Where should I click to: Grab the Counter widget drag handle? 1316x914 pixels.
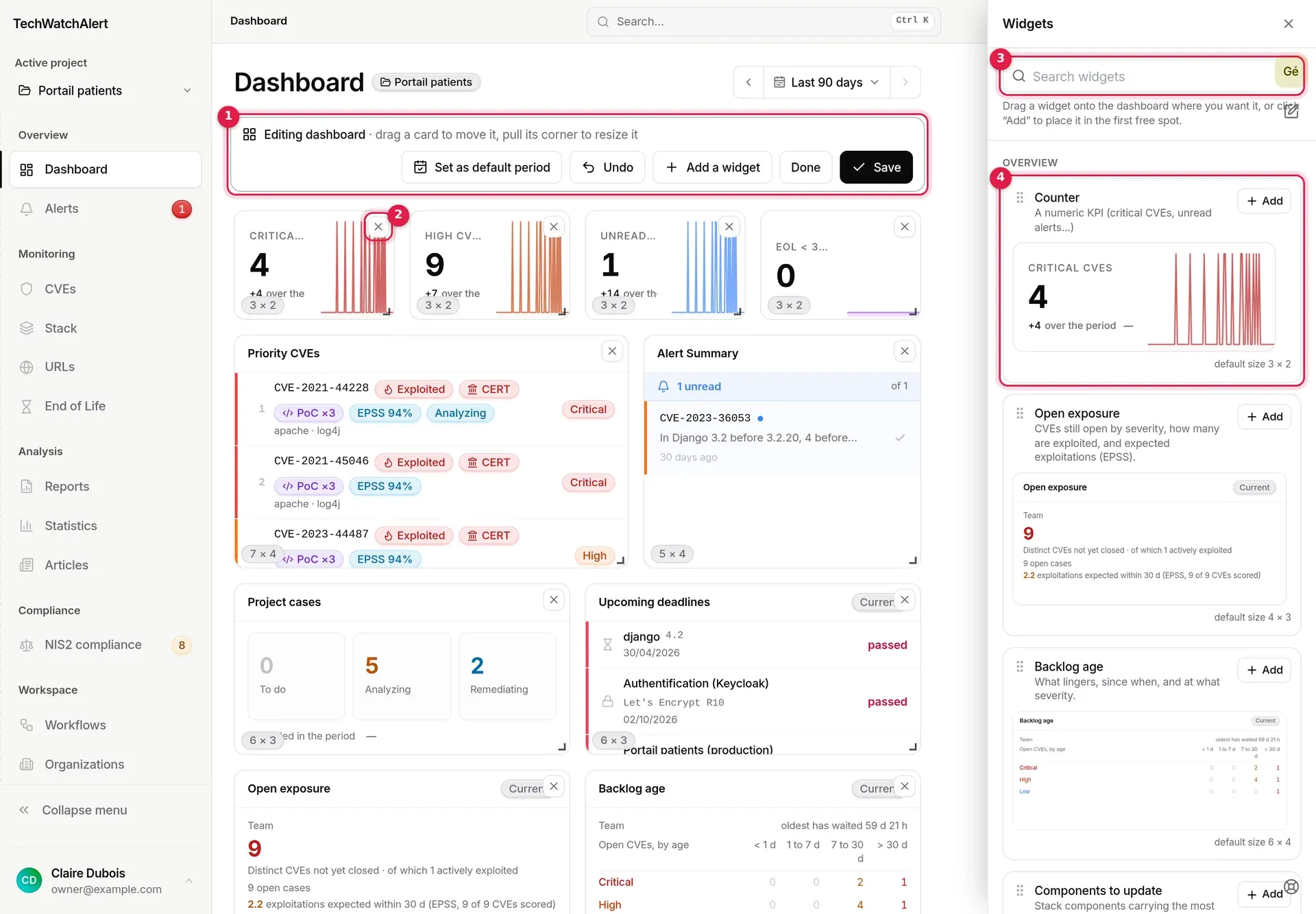point(1020,197)
